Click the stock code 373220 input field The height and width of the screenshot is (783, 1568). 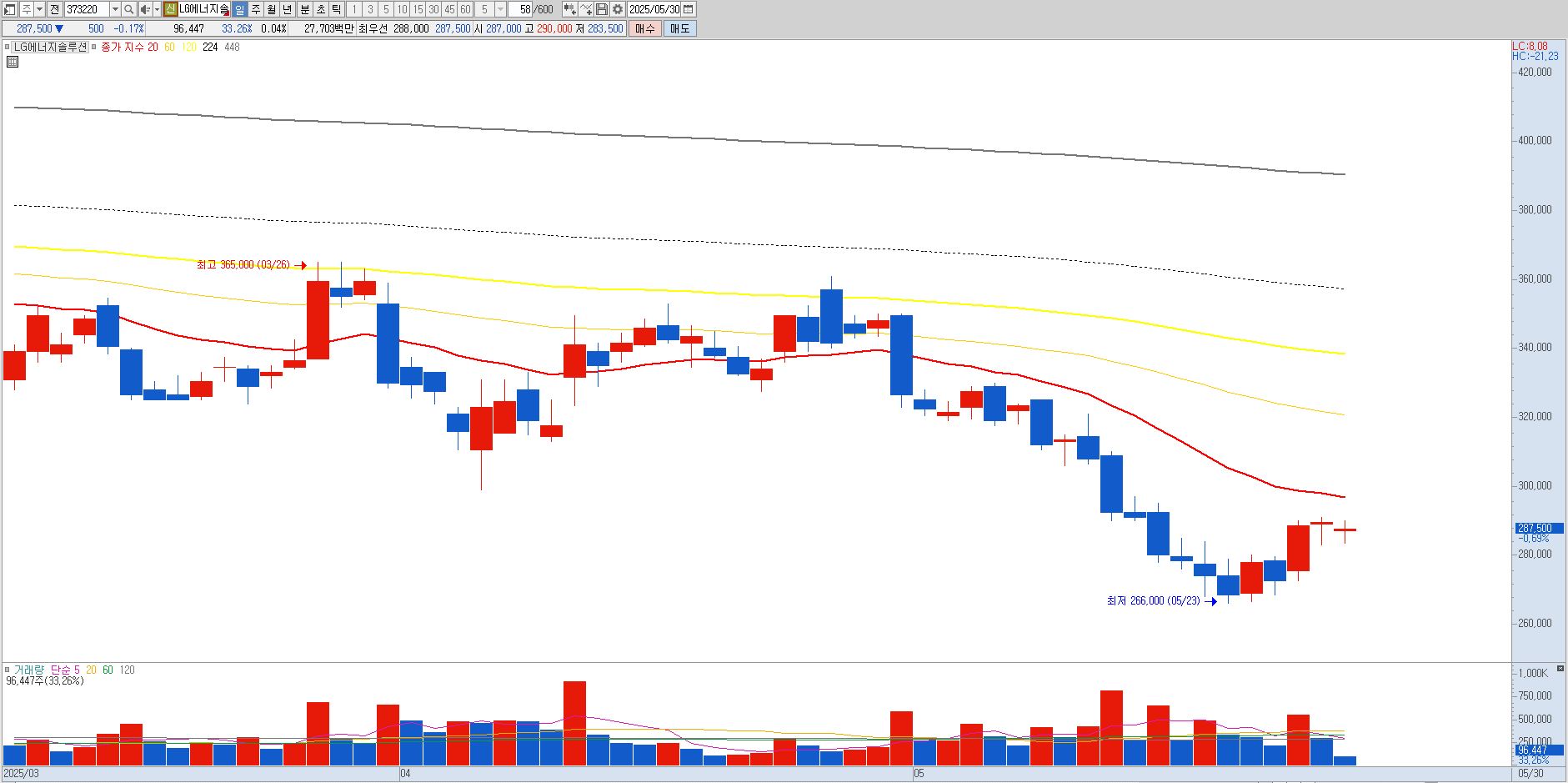tap(87, 9)
